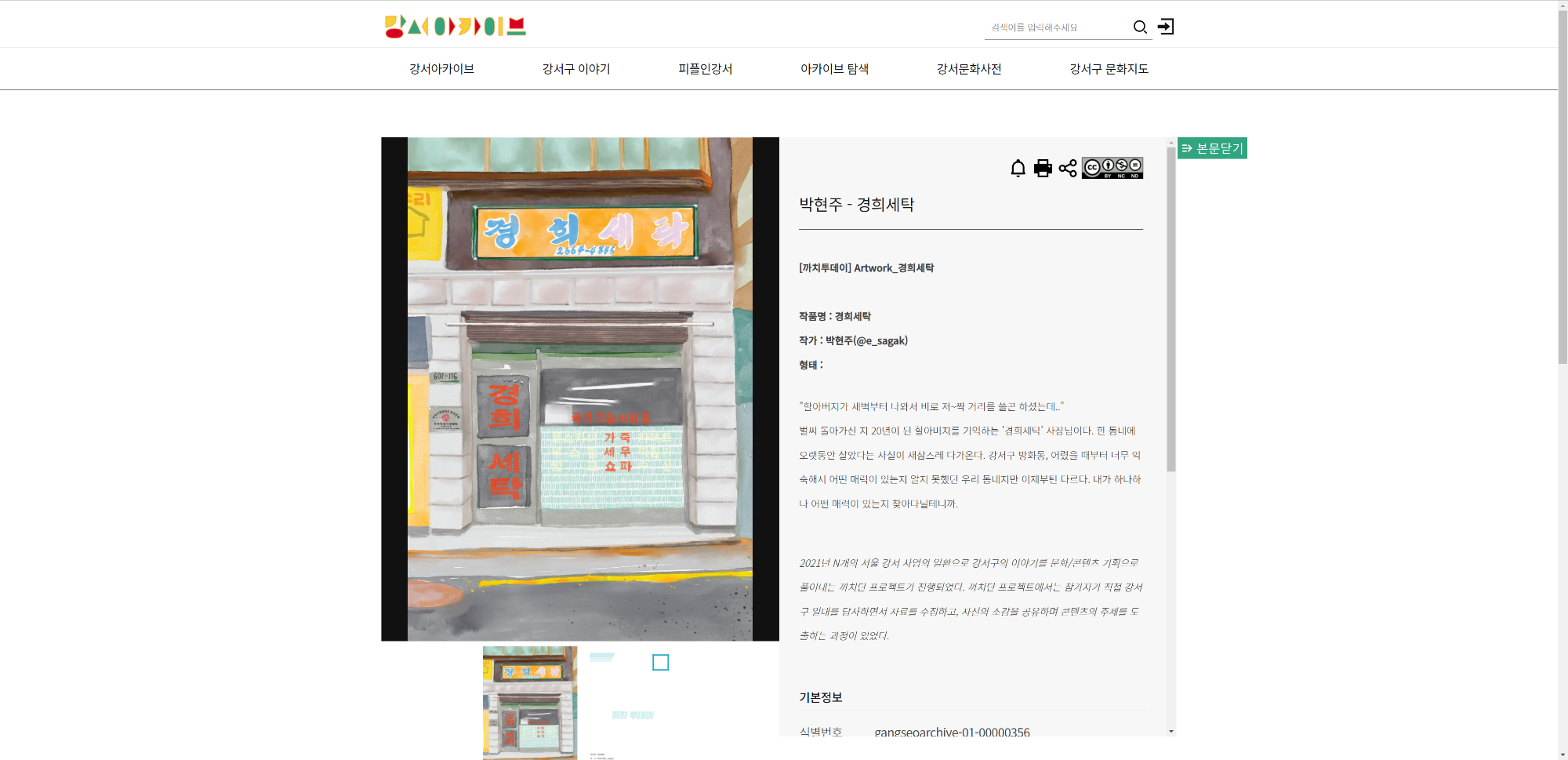Click the large 경희세탁 artwork image
1568x760 pixels.
point(580,389)
